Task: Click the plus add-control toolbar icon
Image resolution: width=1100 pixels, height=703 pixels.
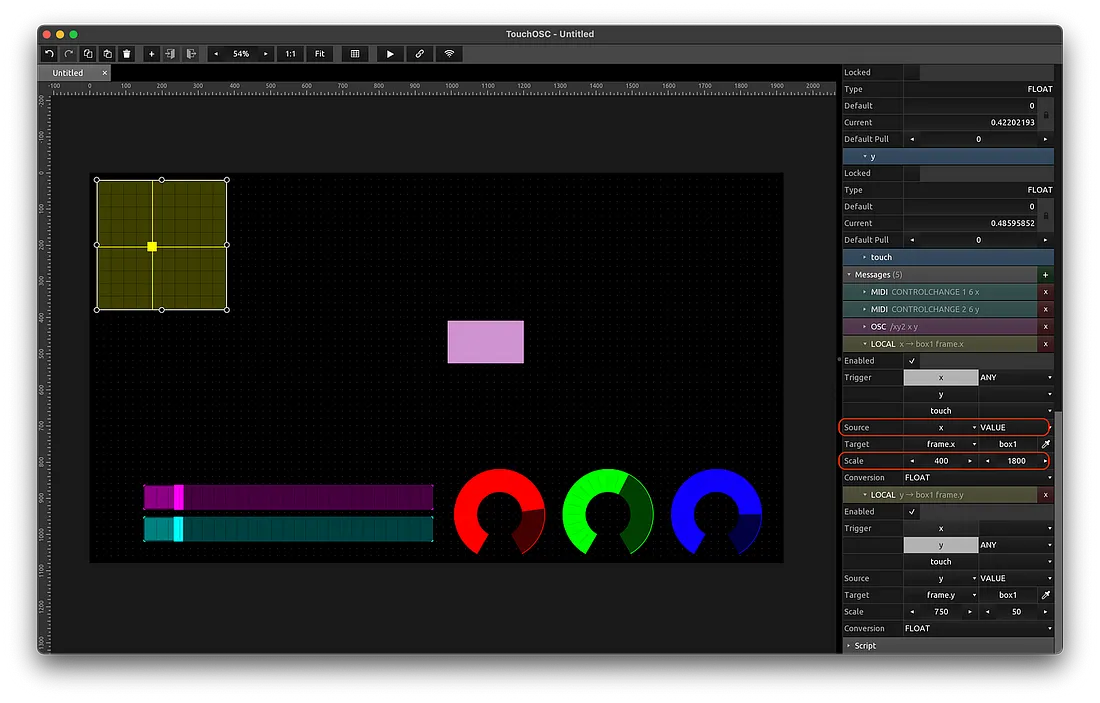Action: pyautogui.click(x=152, y=54)
